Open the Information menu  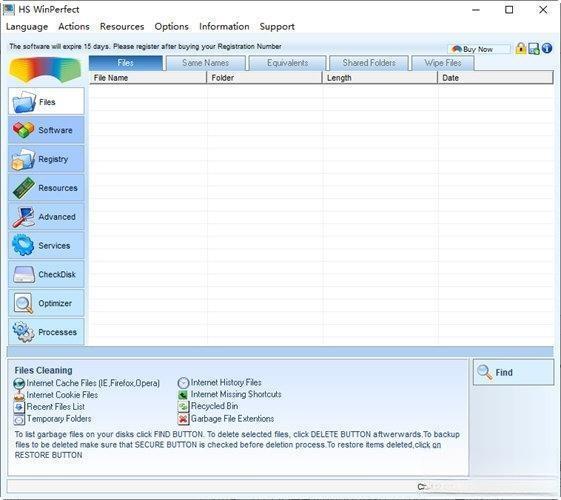click(x=224, y=26)
